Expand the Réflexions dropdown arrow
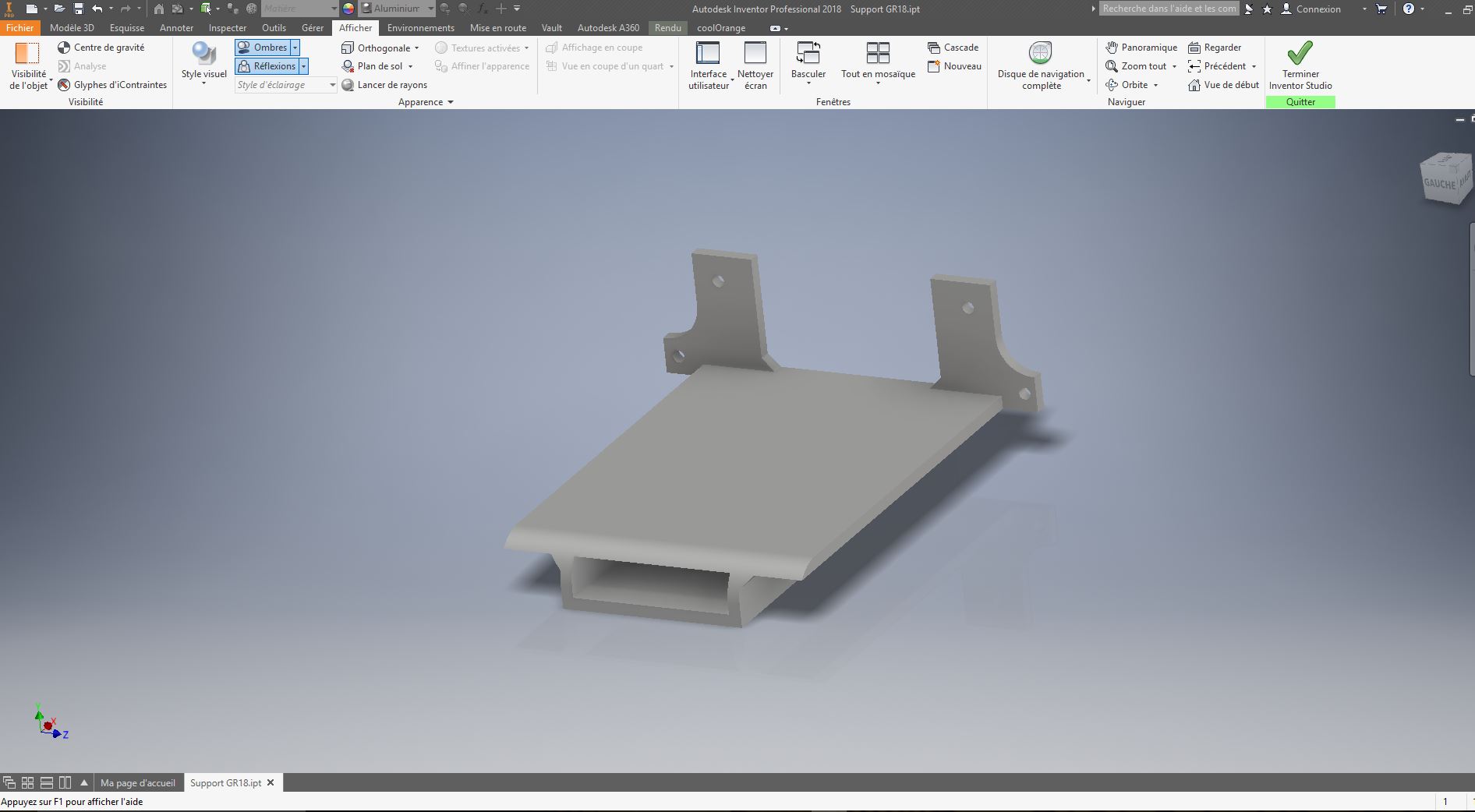This screenshot has height=812, width=1475. pos(303,66)
